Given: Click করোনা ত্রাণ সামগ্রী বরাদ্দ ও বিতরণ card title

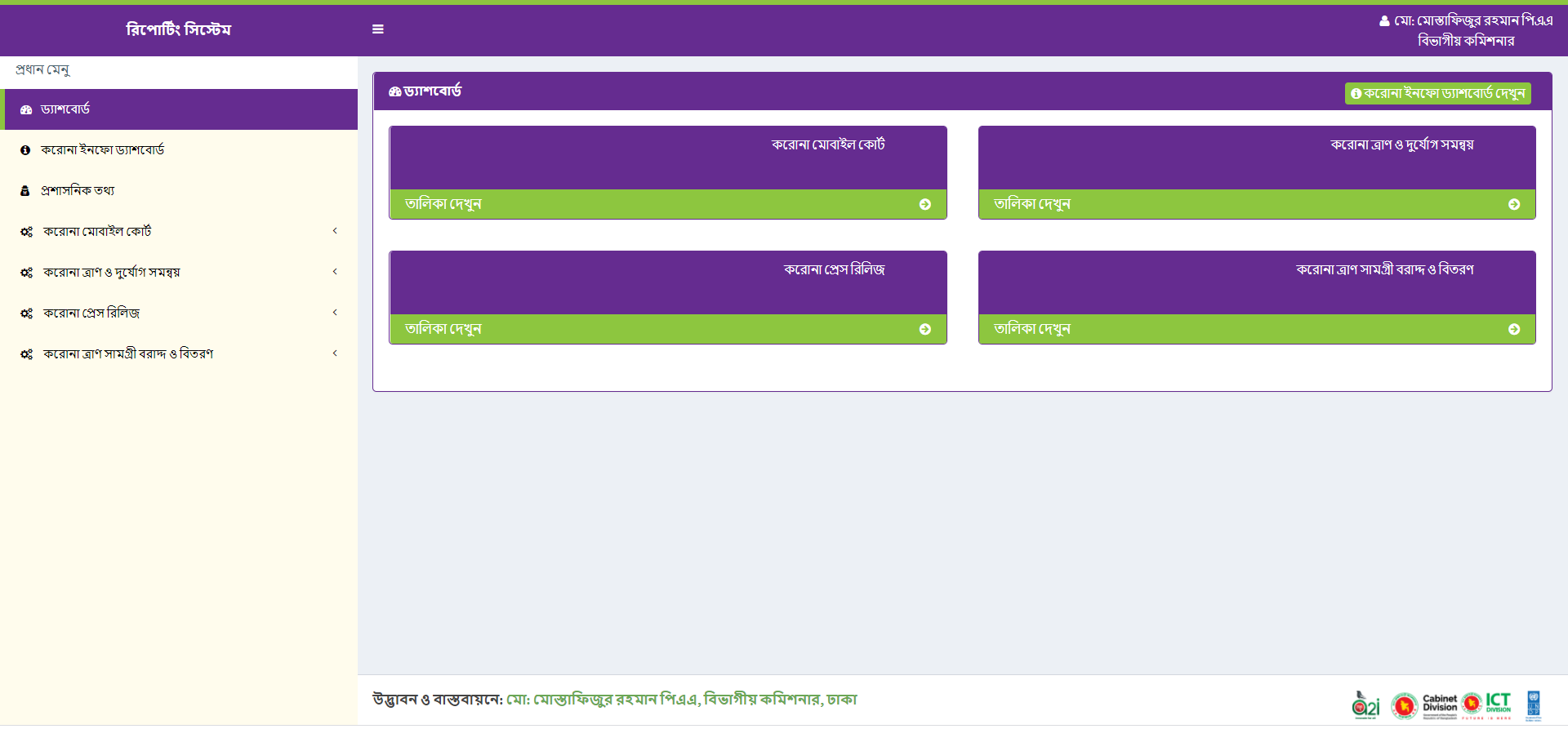Looking at the screenshot, I should coord(1385,270).
